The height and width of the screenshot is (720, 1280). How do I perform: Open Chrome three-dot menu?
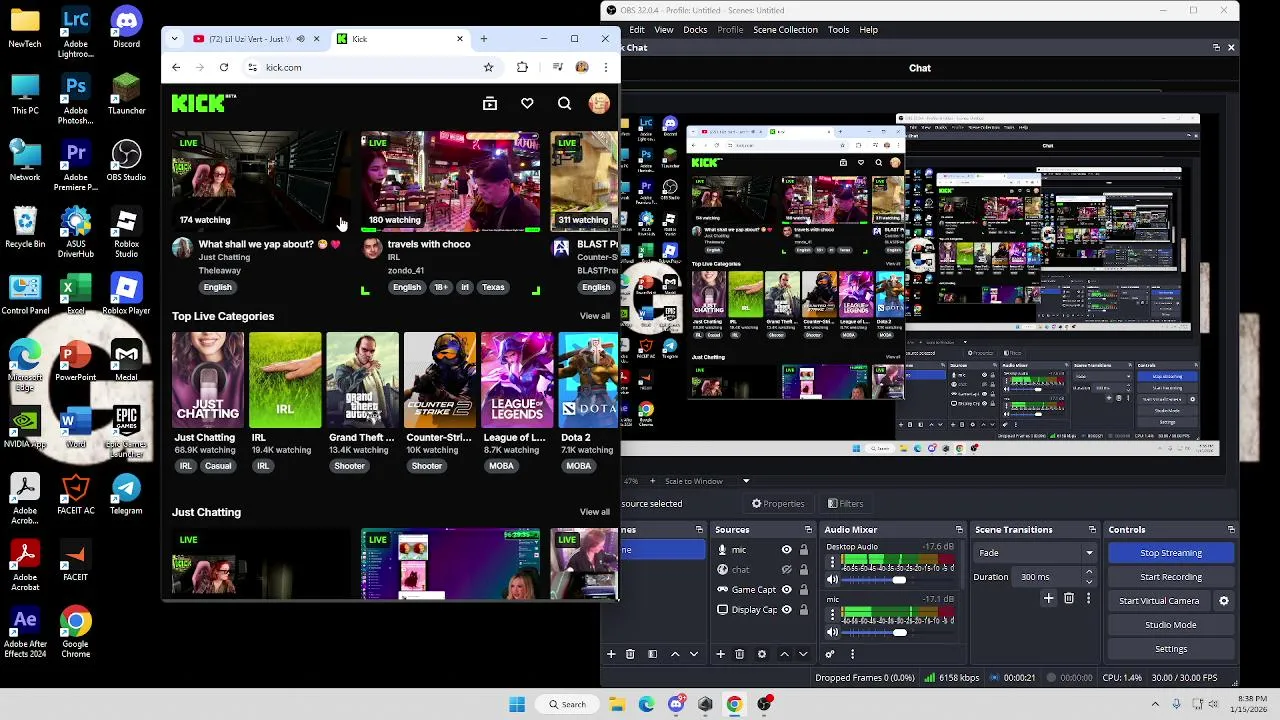pos(605,67)
